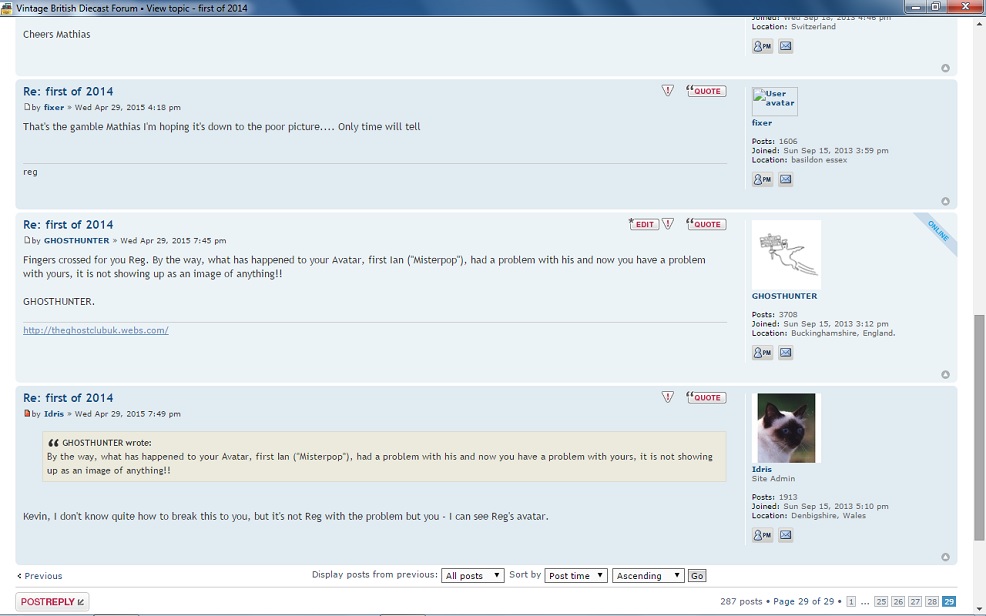Expand the 'Ascending' order dropdown
Viewport: 986px width, 616px height.
click(648, 576)
